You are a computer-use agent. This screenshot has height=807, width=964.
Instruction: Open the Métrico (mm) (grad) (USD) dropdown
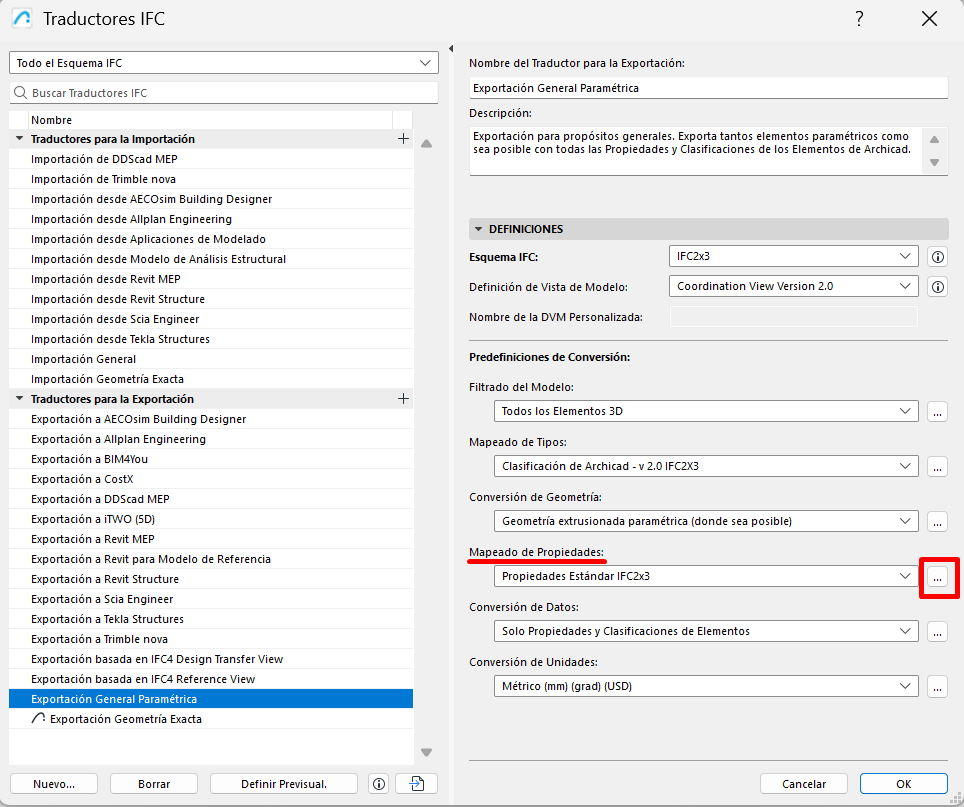[706, 686]
